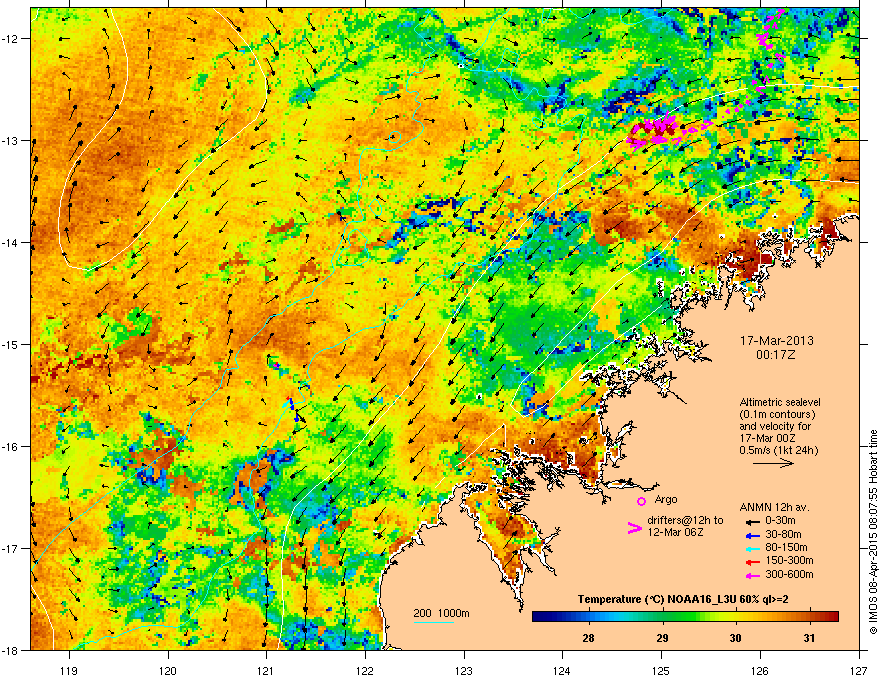Click the '80-150m' depth label
The image size is (880, 680).
click(x=786, y=548)
